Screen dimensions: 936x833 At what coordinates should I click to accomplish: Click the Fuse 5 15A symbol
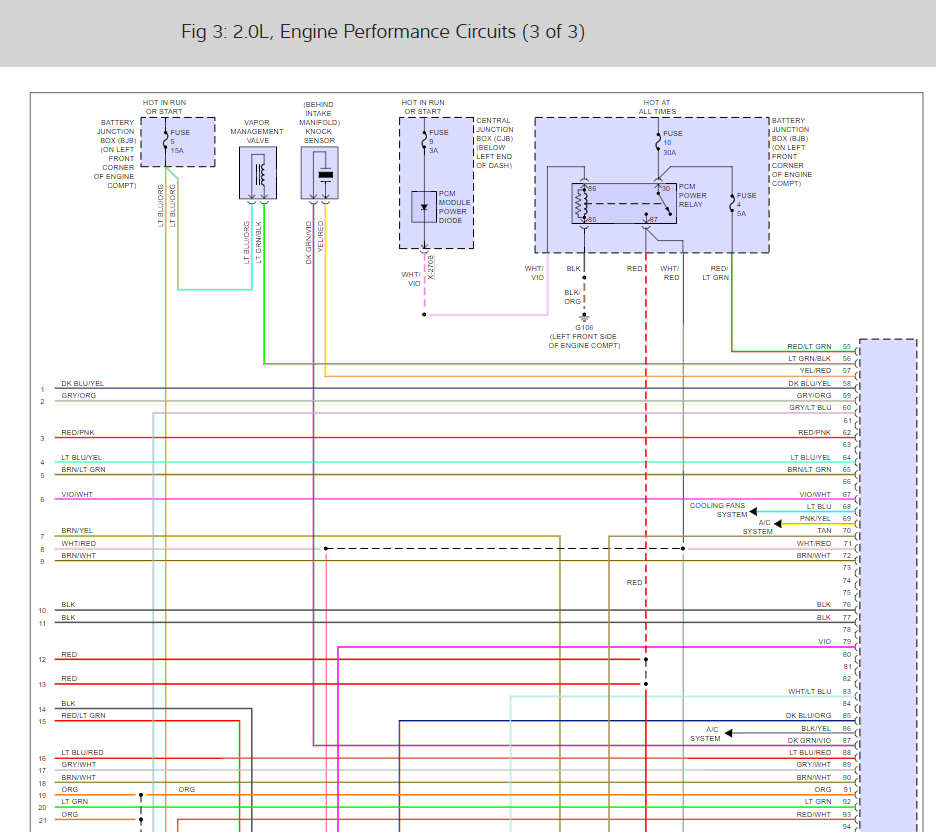point(165,141)
